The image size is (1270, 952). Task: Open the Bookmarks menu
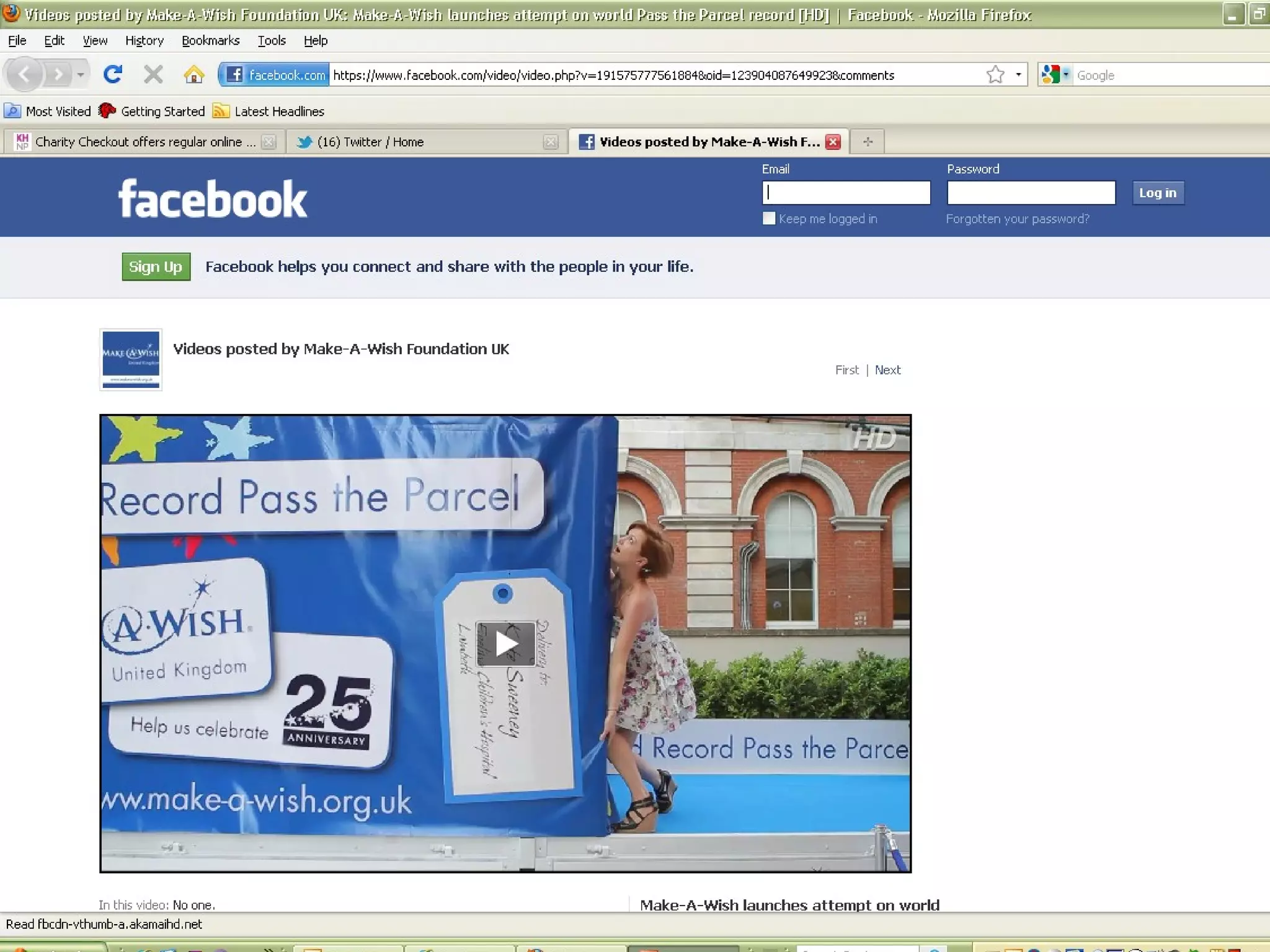[210, 41]
